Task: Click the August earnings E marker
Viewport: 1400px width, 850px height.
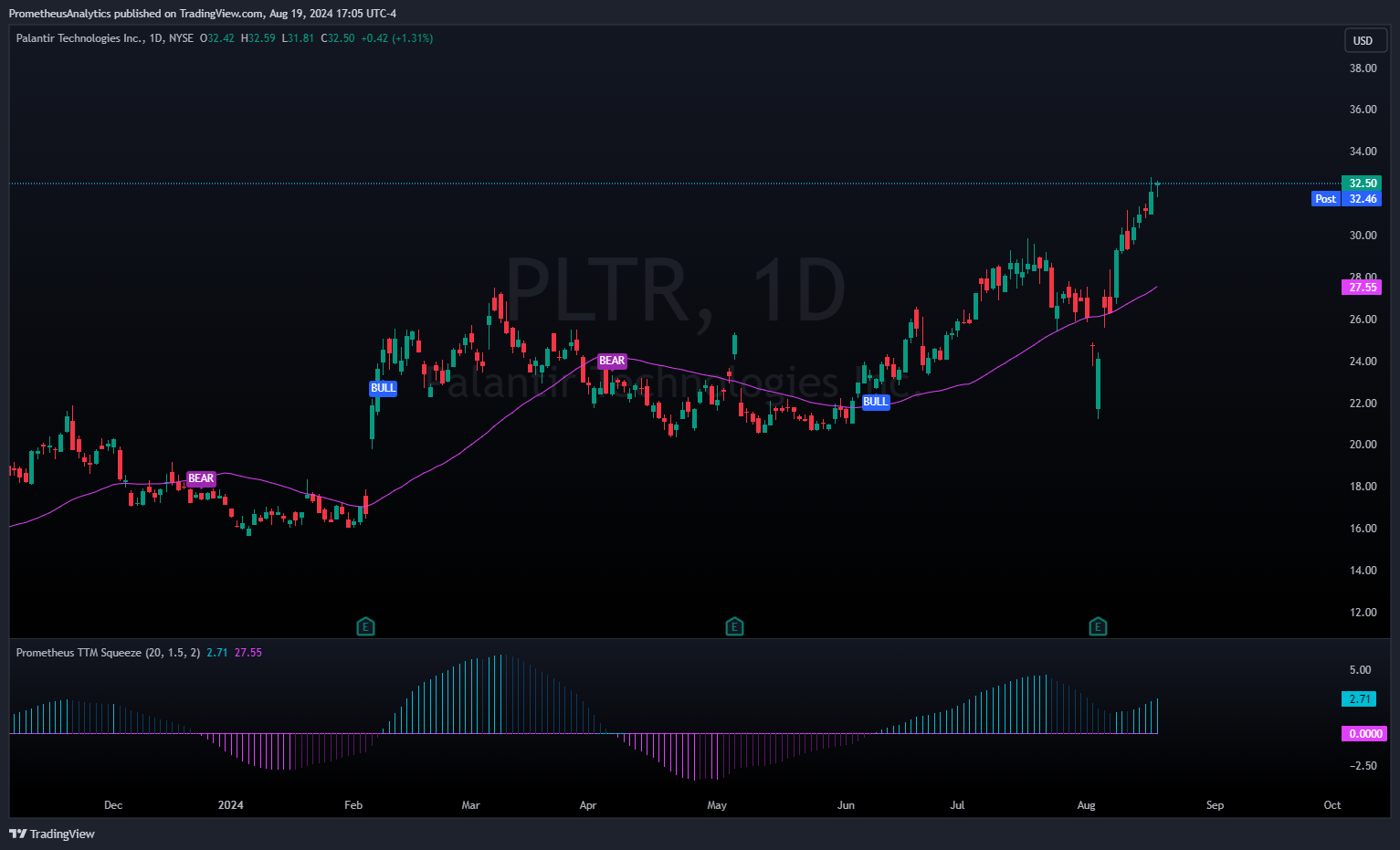Action: click(x=1098, y=626)
